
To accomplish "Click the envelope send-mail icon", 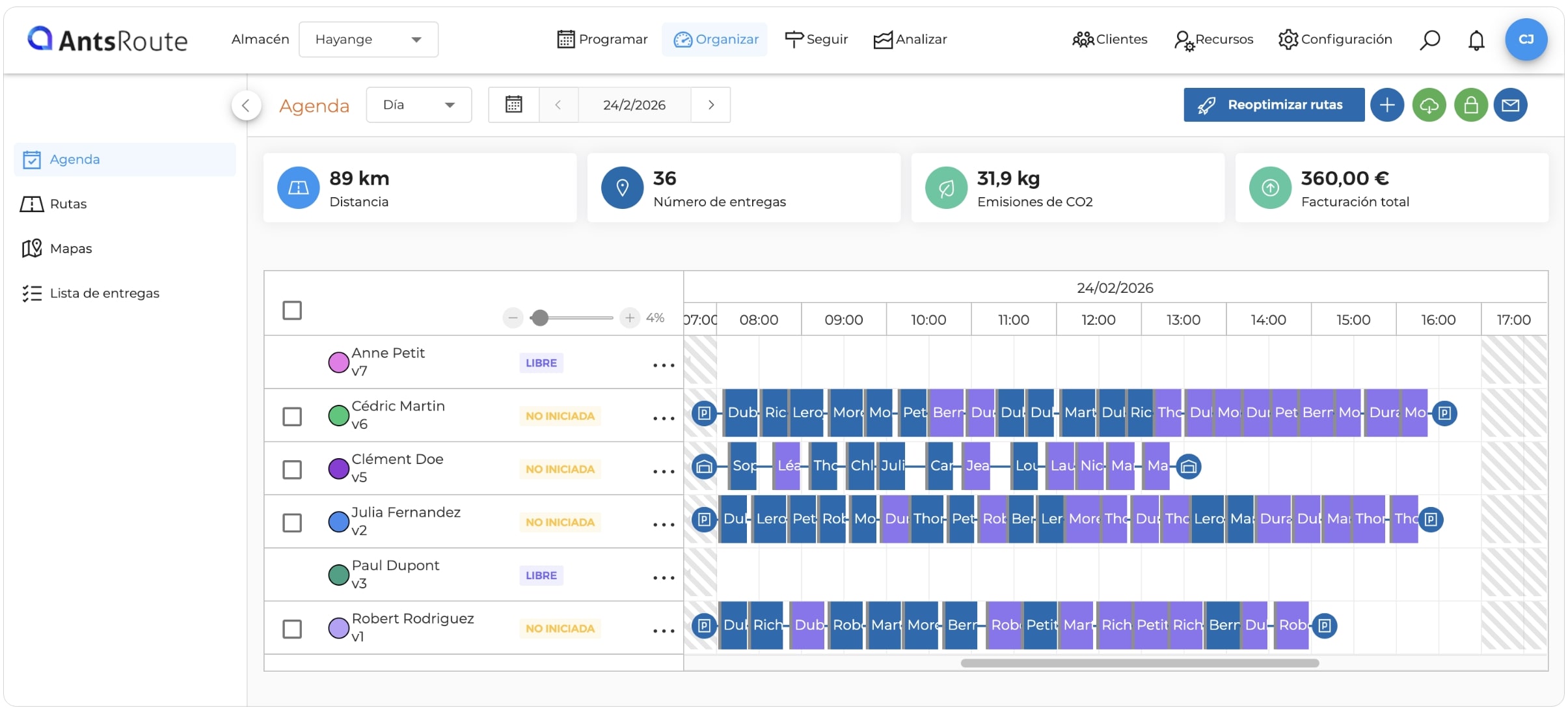I will point(1510,105).
